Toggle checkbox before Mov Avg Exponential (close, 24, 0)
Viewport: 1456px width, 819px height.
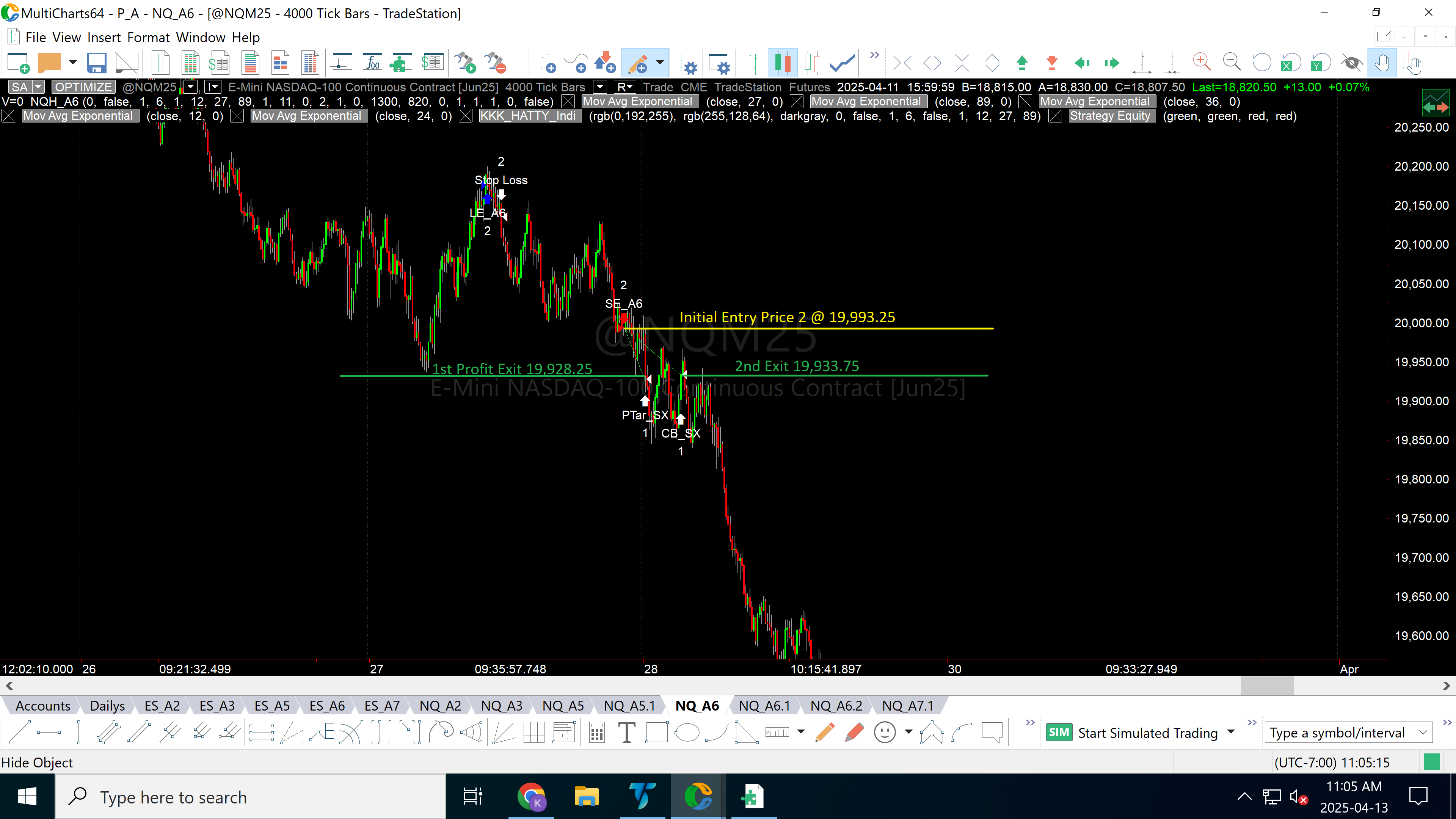point(237,116)
